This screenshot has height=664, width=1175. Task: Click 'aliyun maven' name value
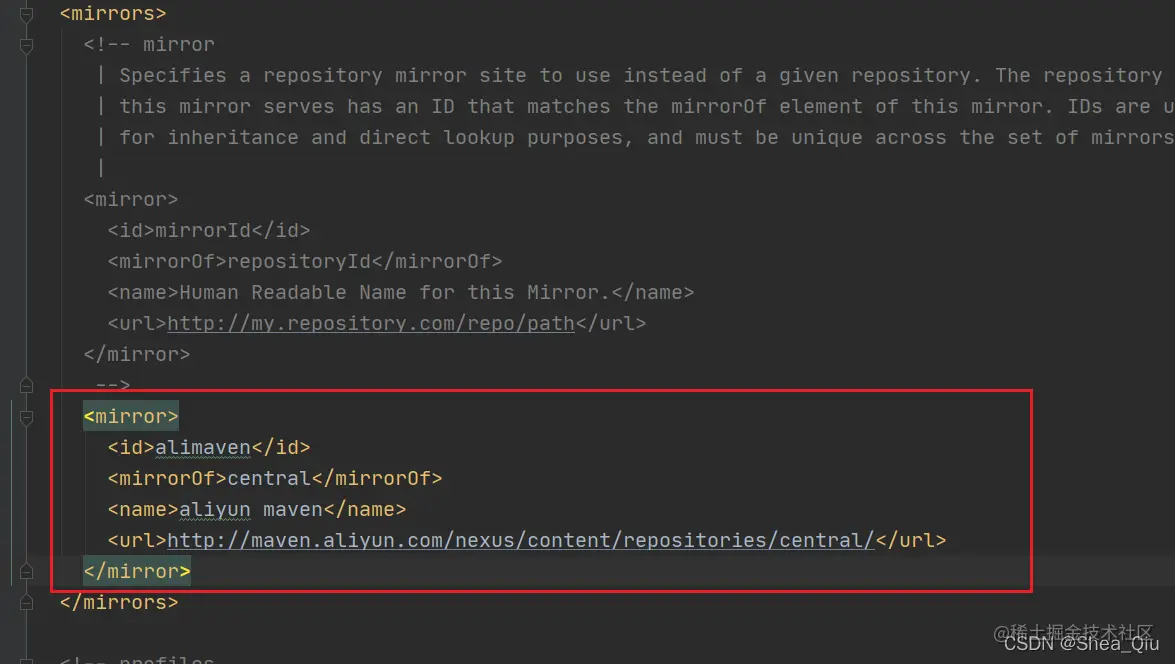pos(251,510)
